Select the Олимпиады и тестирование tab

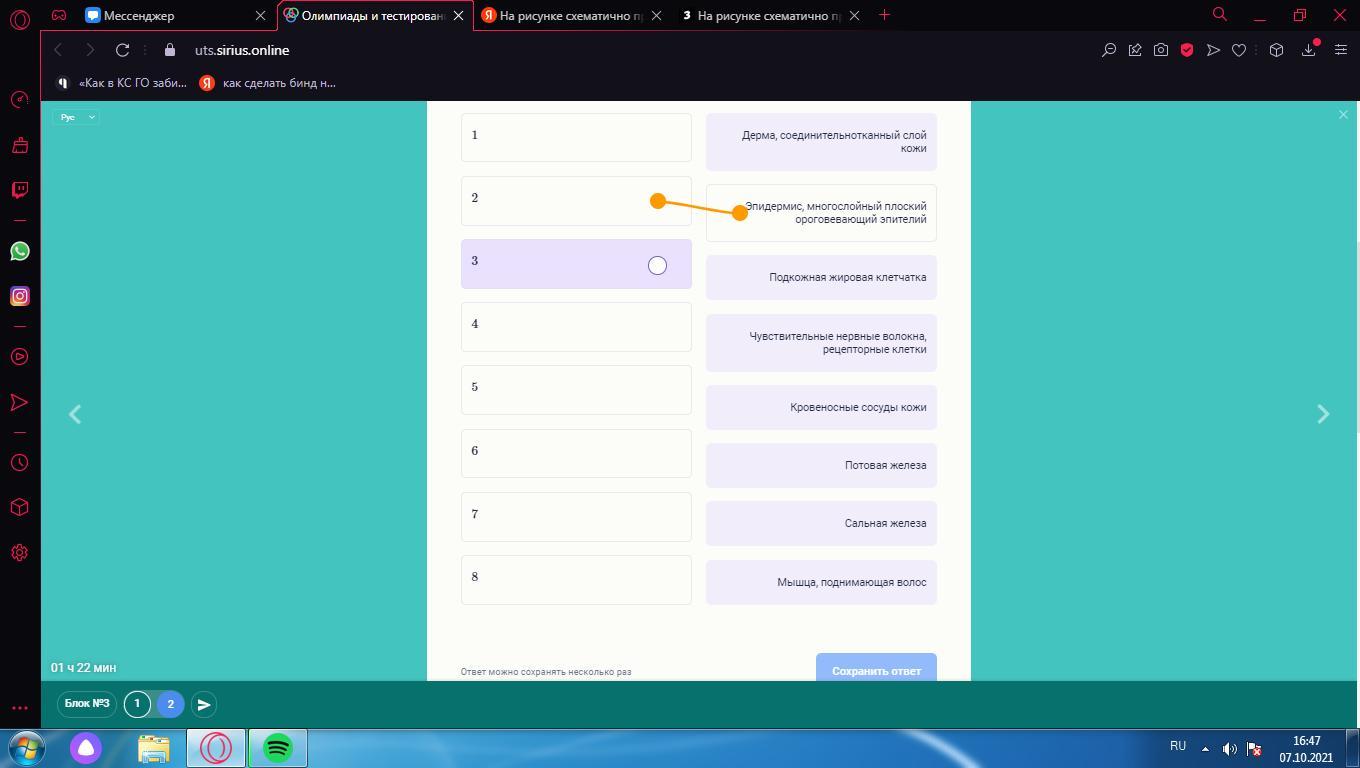375,16
